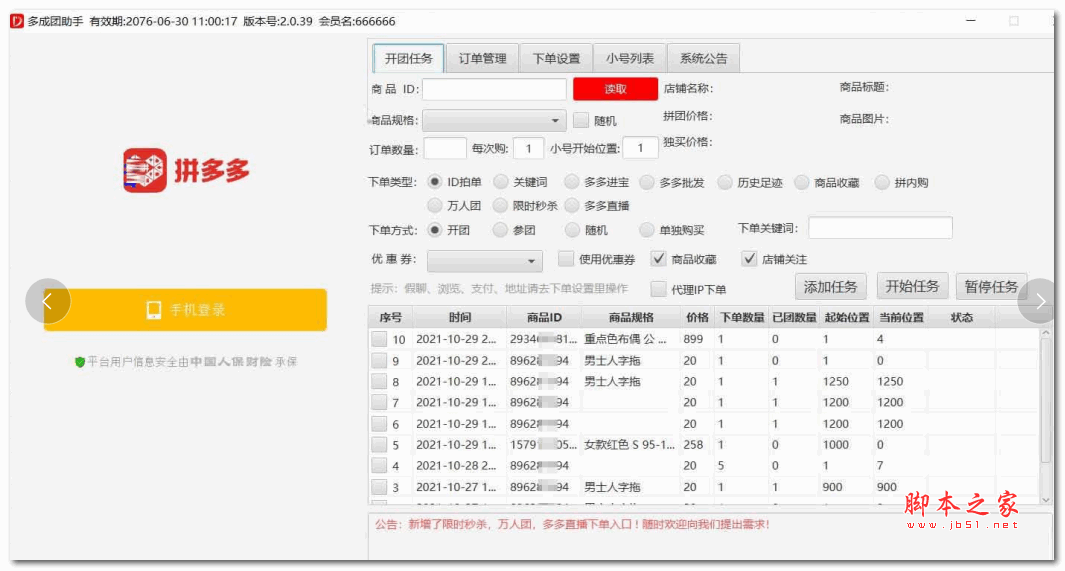1065x571 pixels.
Task: Go to previous slide with left arrow
Action: tap(48, 301)
